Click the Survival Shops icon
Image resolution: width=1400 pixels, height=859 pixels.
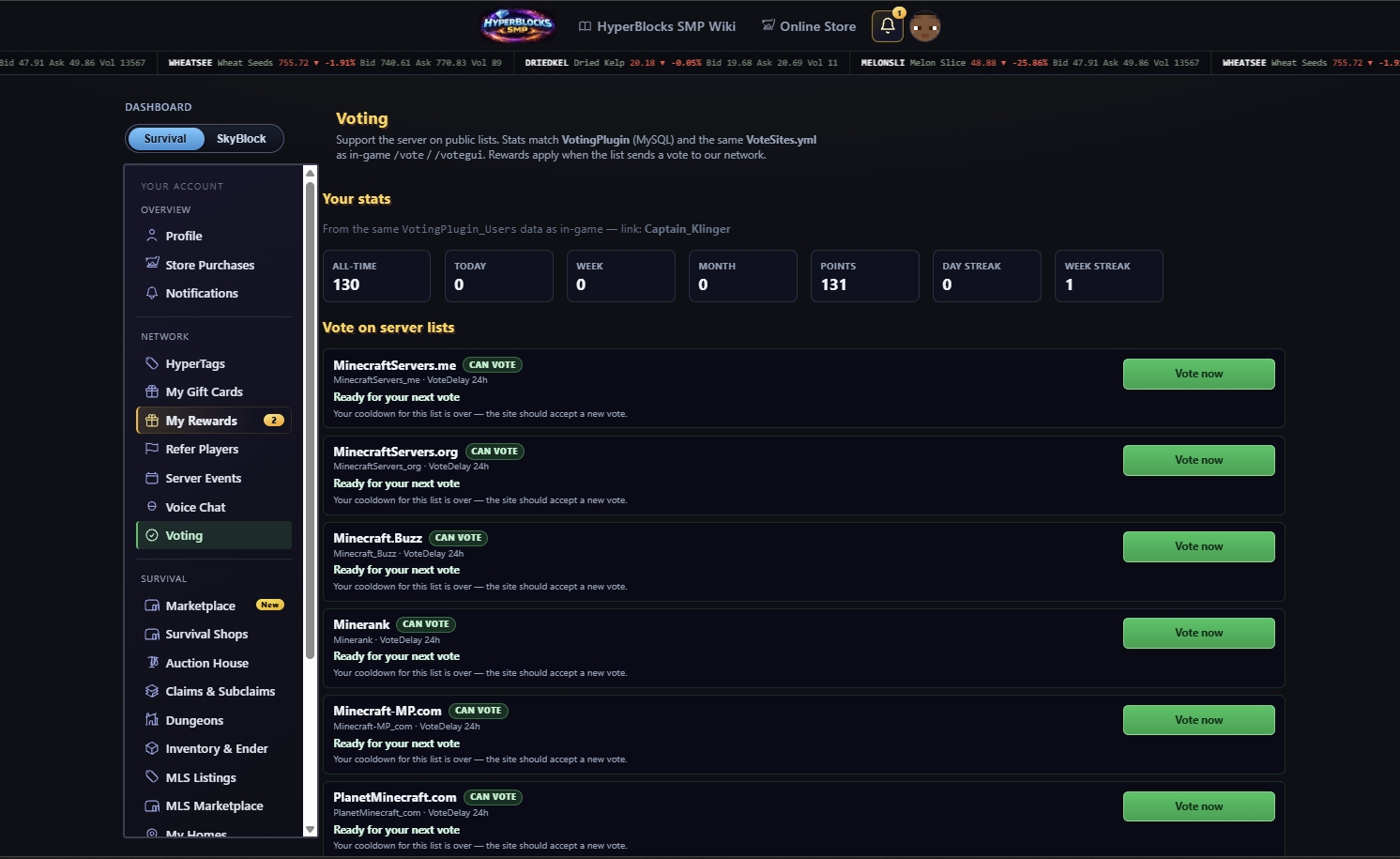click(152, 634)
